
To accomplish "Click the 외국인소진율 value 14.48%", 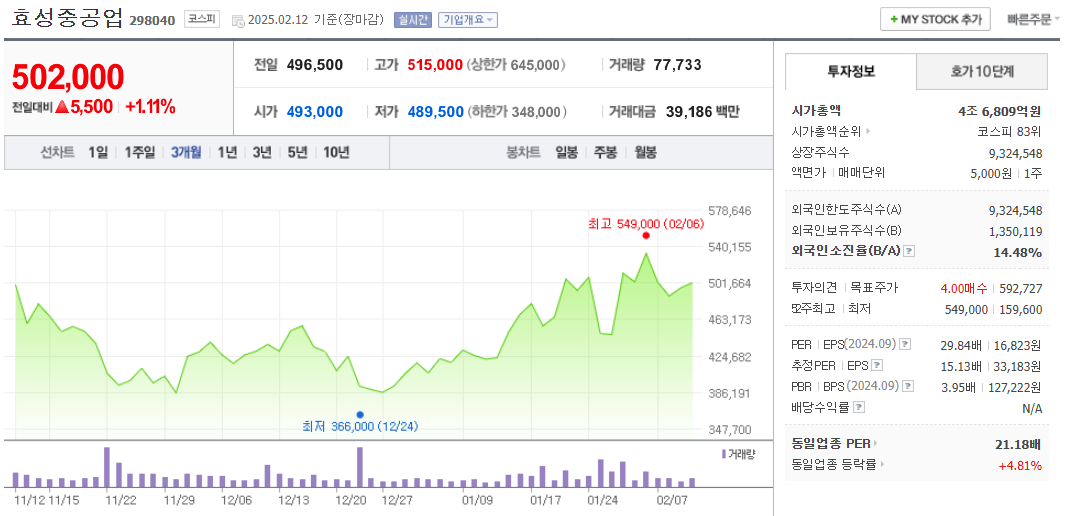I will [x=1018, y=252].
